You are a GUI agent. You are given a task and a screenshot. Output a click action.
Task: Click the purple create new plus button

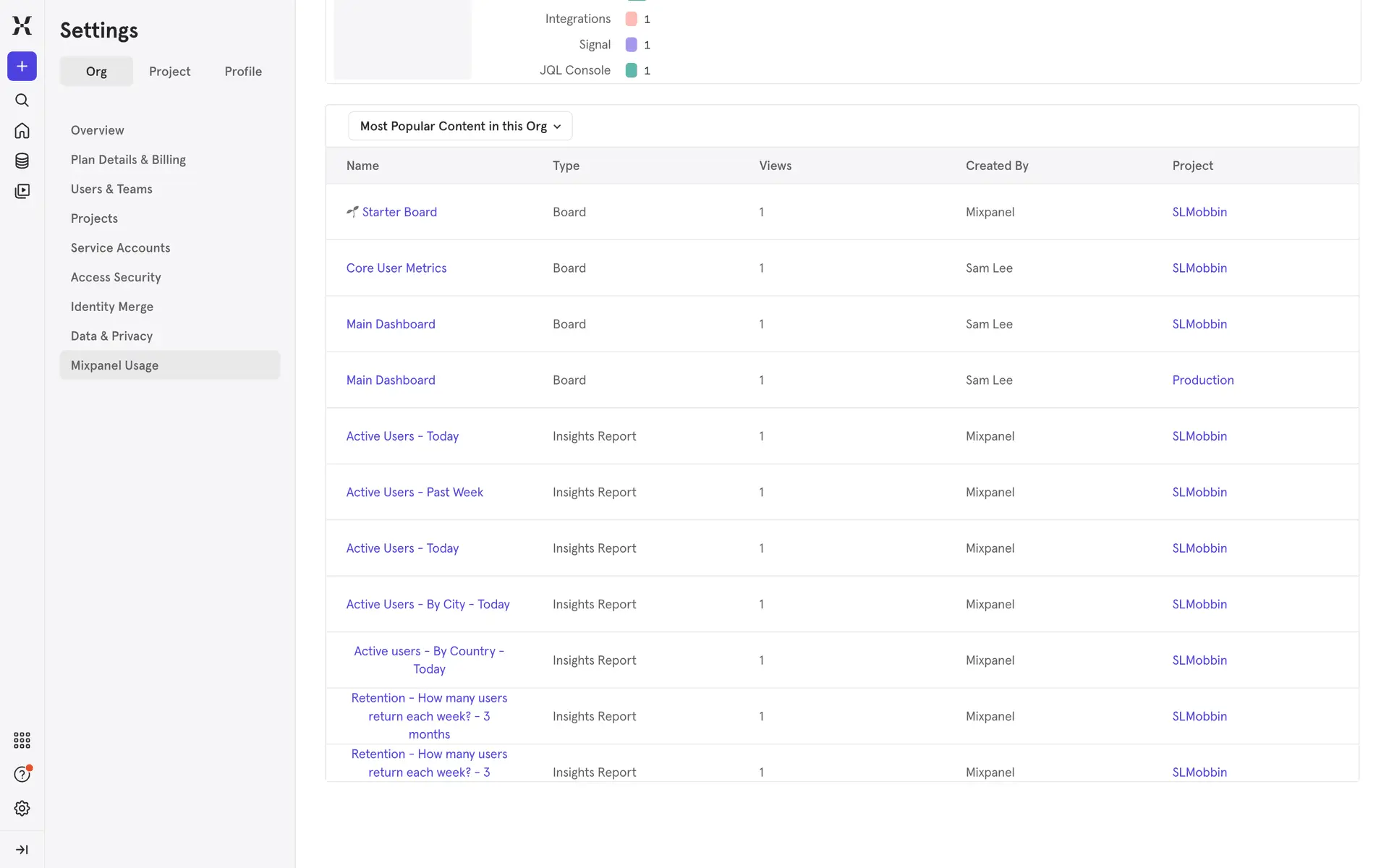point(22,67)
